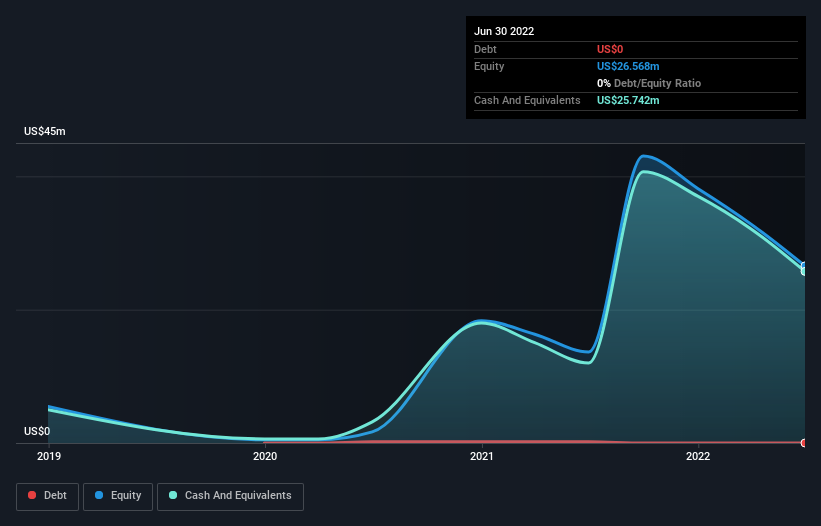
Task: Click the Cash And Equivalents label in tooltip
Action: (x=527, y=100)
